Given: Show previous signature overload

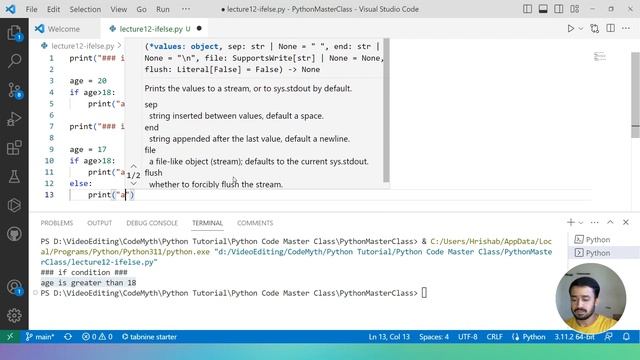Looking at the screenshot, I should [133, 166].
